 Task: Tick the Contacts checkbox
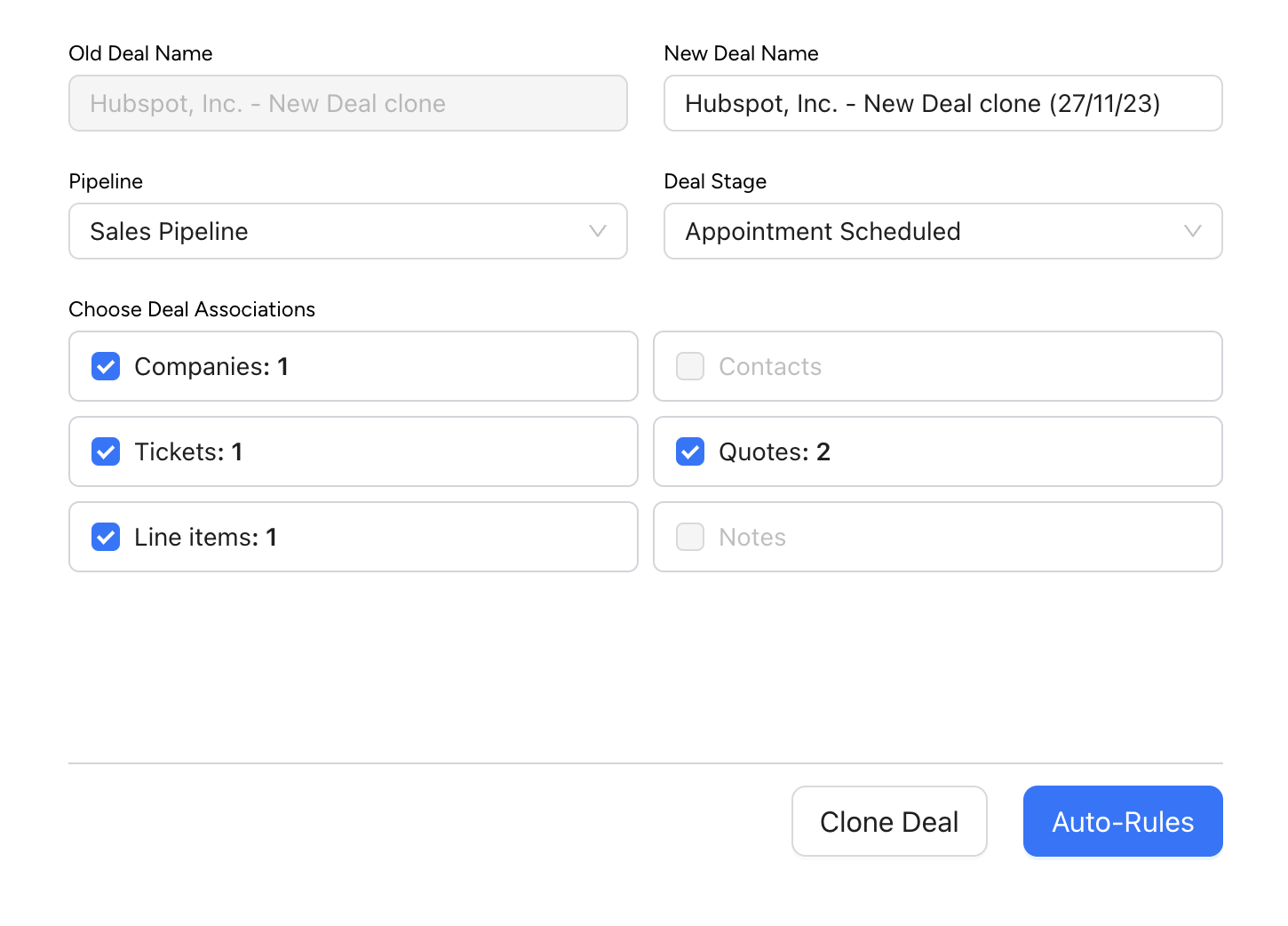click(690, 366)
